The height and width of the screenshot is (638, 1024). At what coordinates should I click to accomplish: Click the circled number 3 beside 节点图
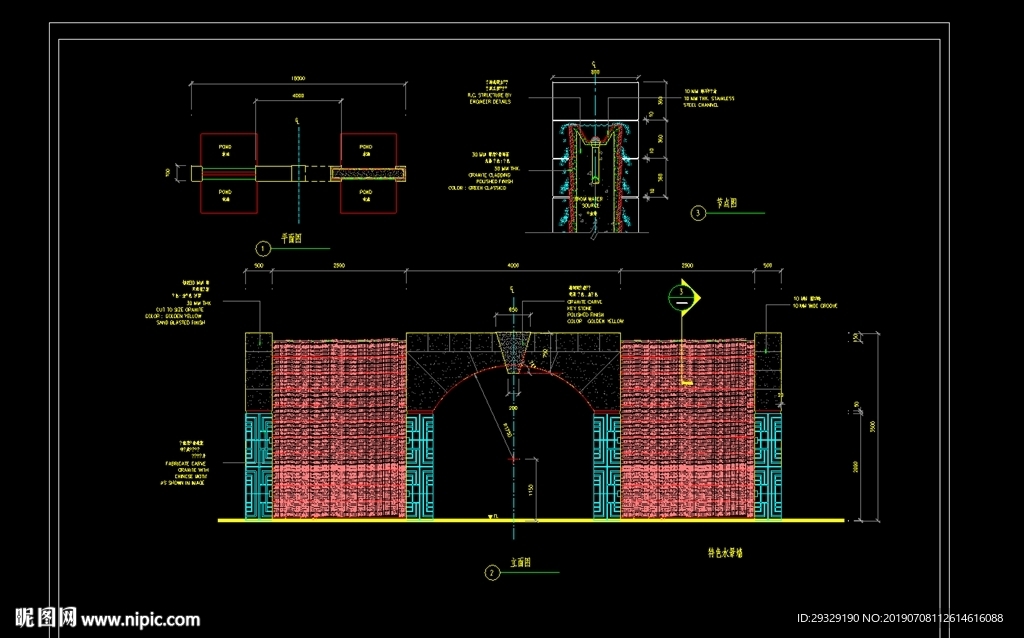[x=698, y=213]
